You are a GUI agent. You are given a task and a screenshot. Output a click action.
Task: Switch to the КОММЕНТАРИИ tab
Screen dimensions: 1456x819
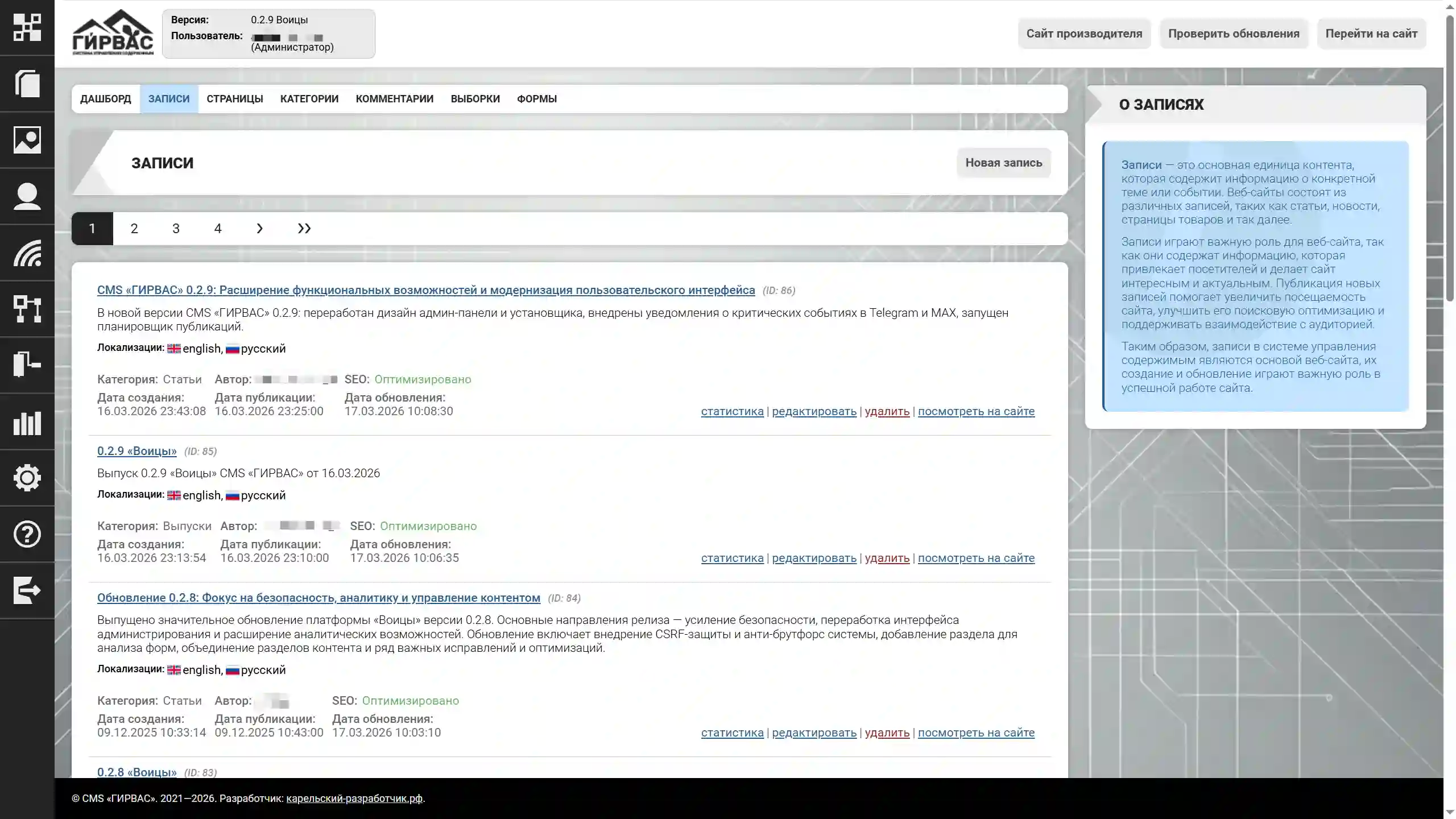click(x=394, y=98)
